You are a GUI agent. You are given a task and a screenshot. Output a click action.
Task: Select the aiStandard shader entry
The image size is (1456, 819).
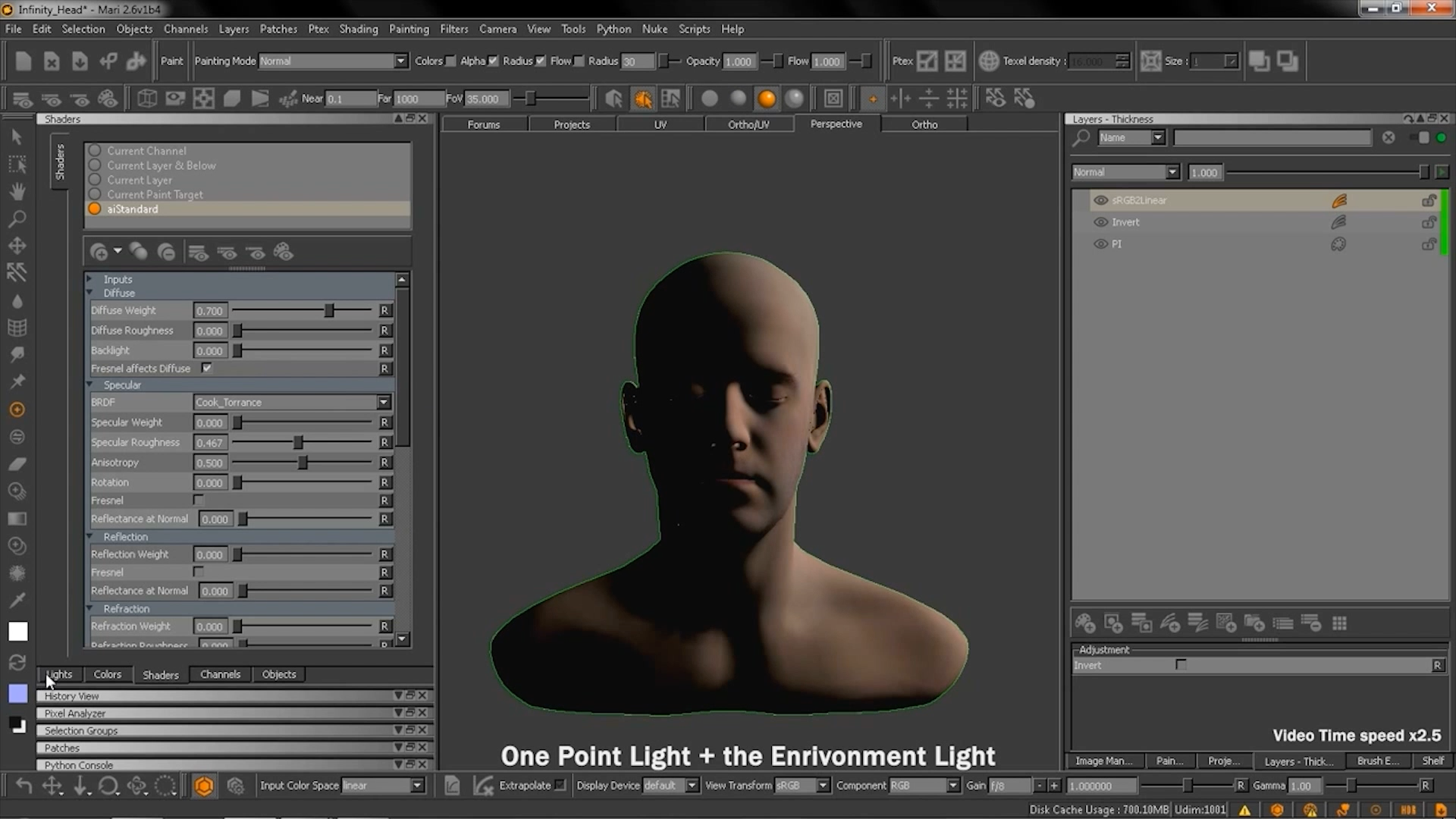click(x=133, y=209)
